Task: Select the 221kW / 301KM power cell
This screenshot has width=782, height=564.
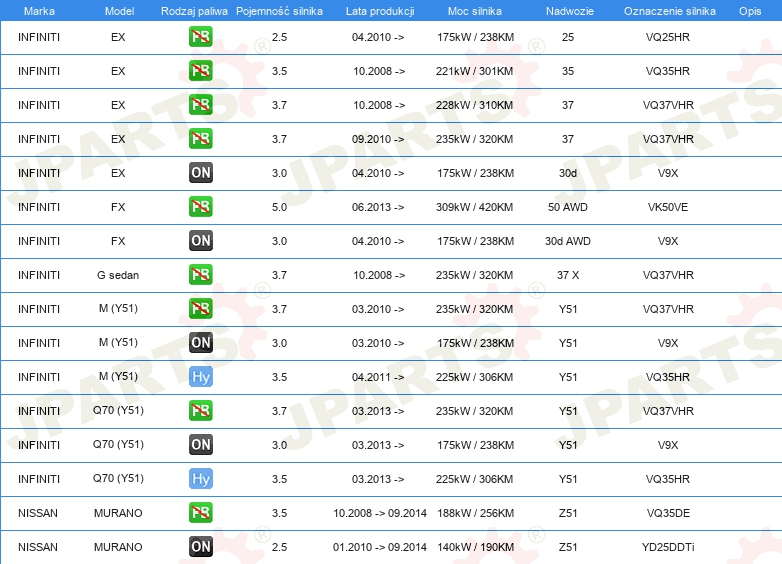Action: pyautogui.click(x=475, y=71)
